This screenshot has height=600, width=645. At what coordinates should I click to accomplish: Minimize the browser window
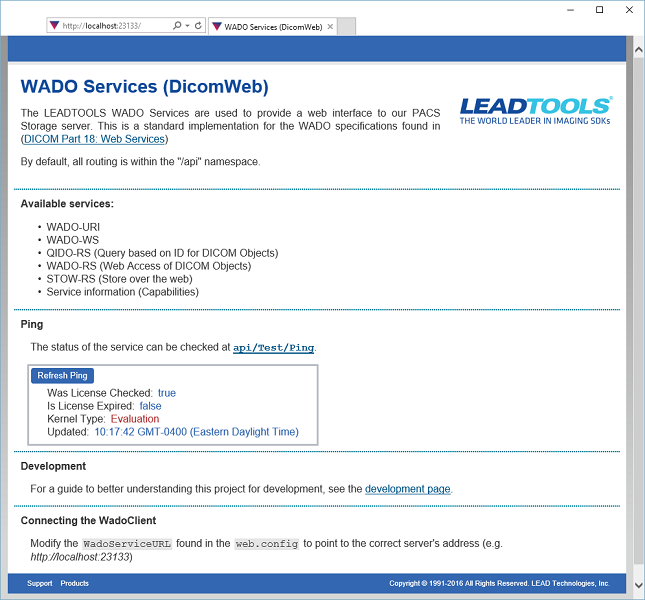pyautogui.click(x=570, y=10)
